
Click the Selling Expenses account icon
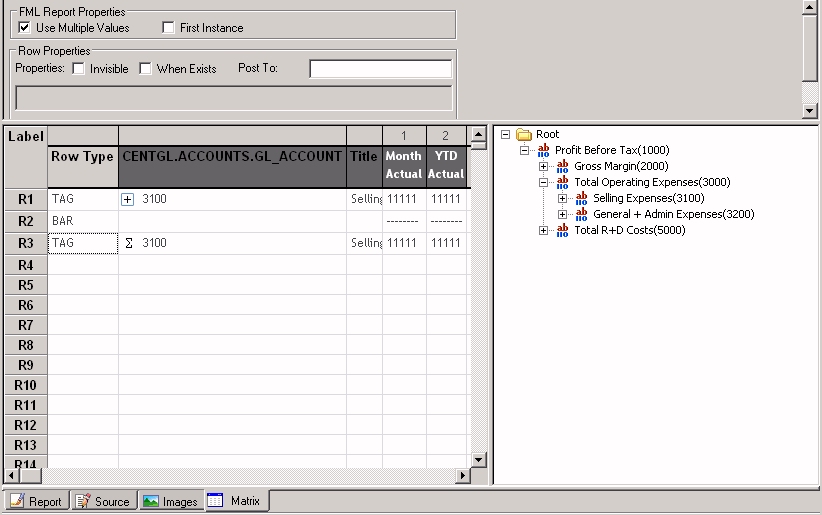point(581,199)
